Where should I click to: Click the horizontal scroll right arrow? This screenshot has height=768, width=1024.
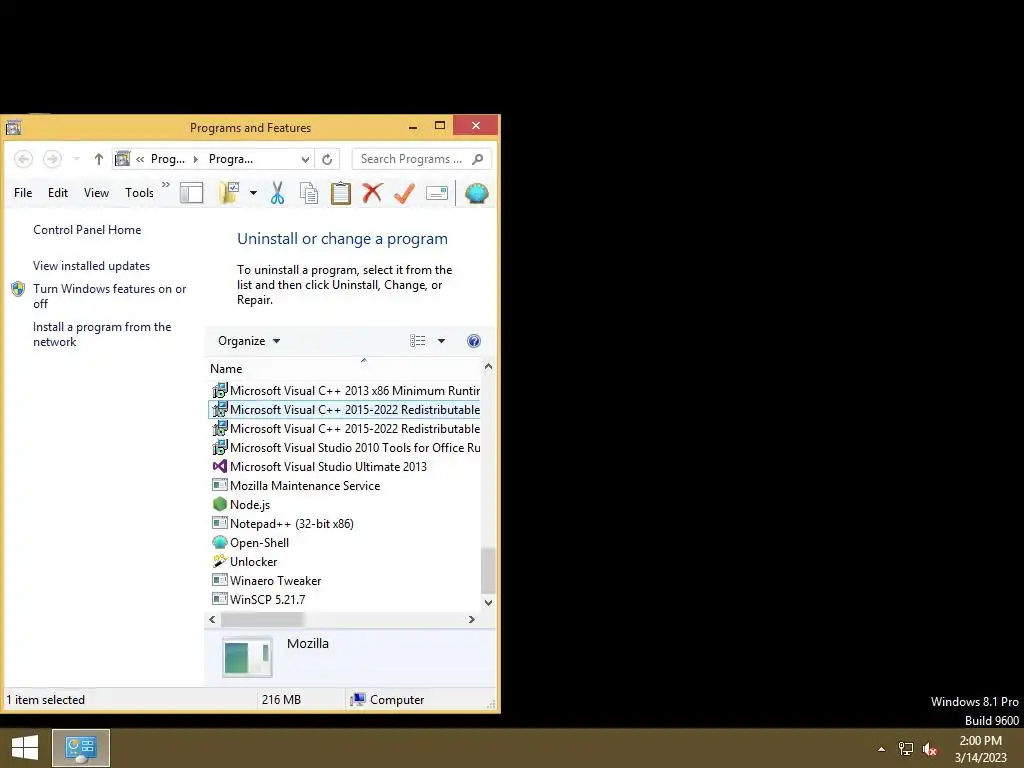(x=472, y=619)
